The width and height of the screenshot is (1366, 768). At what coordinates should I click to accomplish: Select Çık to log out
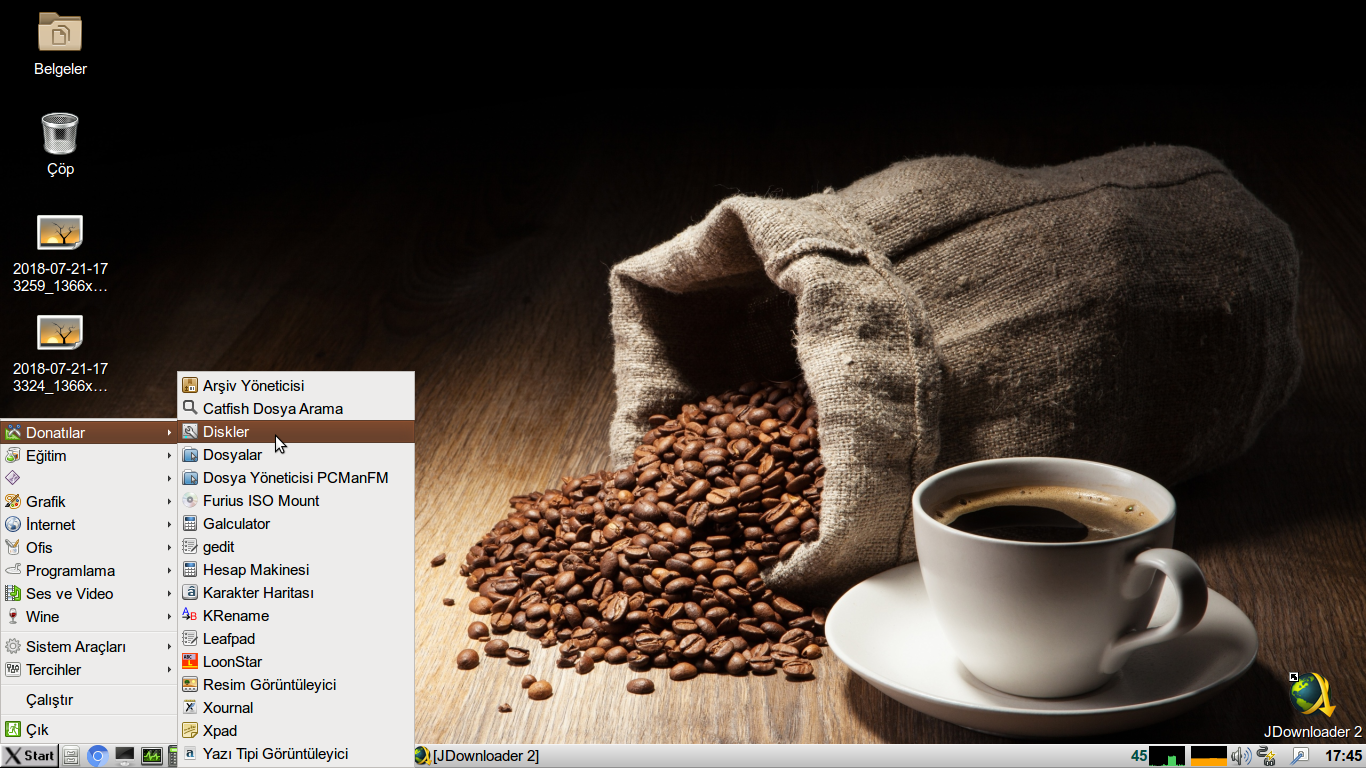89,730
